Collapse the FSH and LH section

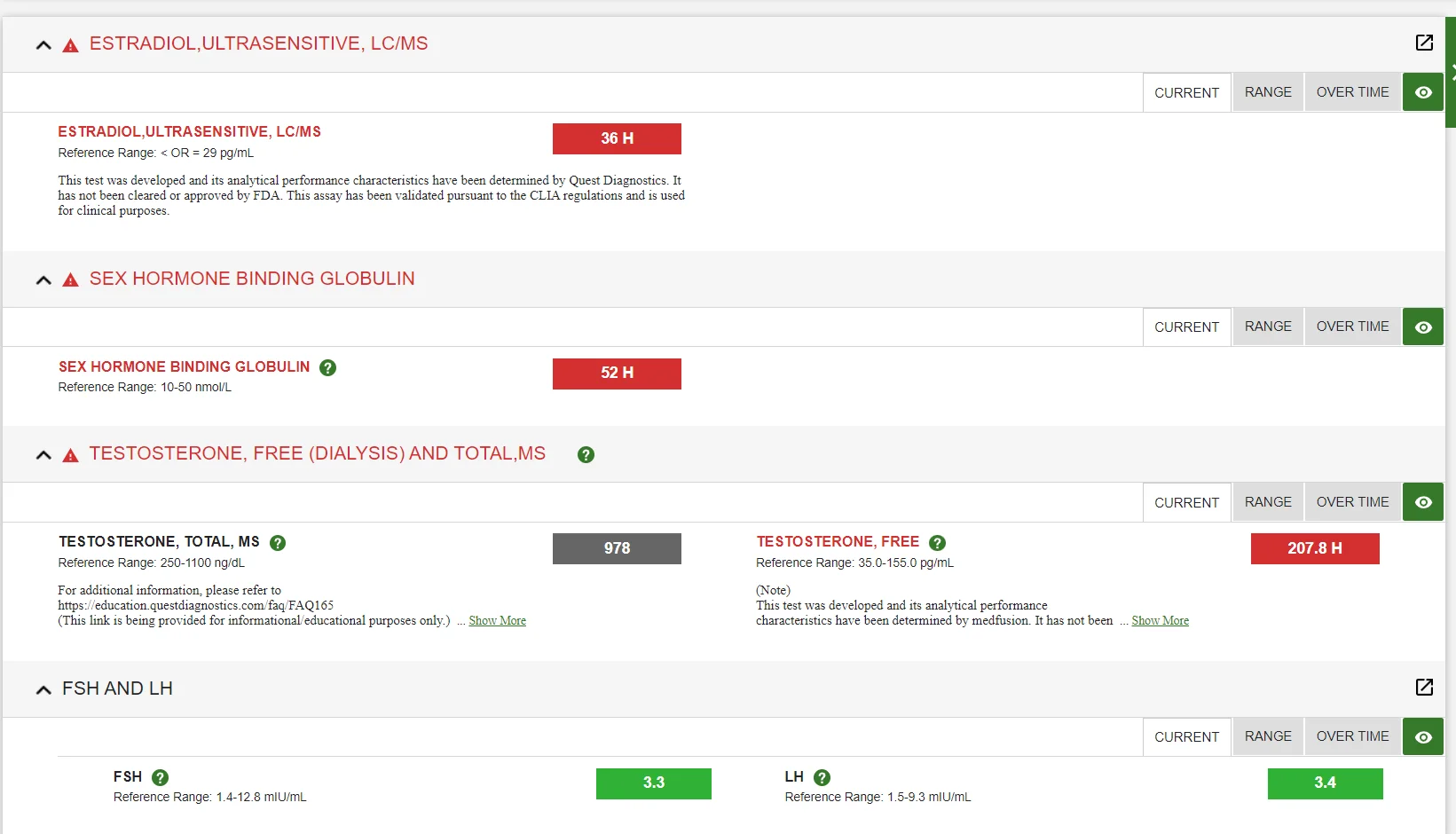click(43, 689)
